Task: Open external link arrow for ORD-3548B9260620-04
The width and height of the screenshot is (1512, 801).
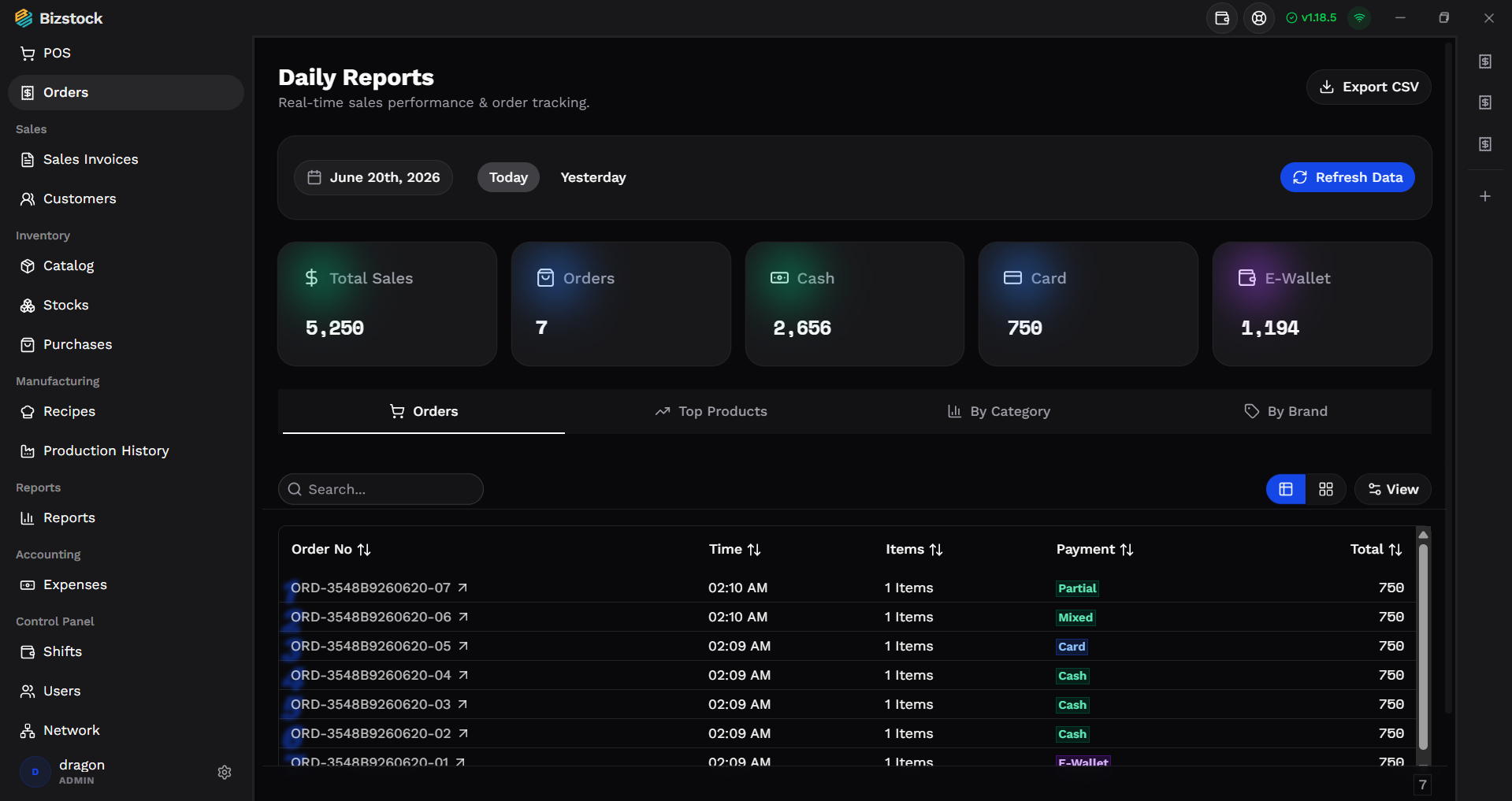Action: [x=463, y=675]
